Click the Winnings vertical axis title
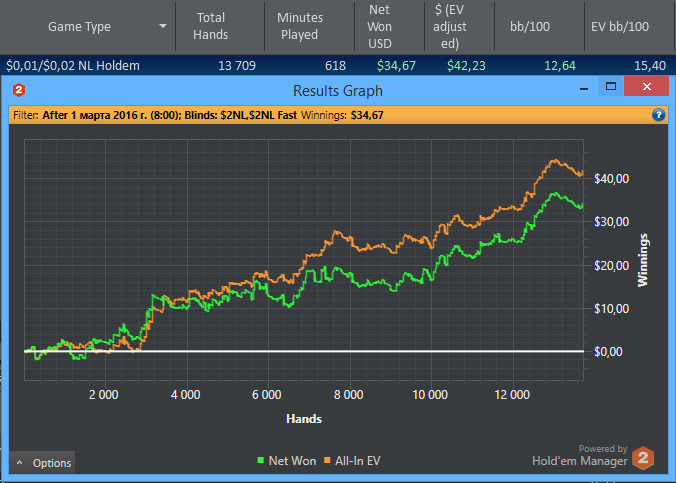676x483 pixels. click(x=643, y=260)
